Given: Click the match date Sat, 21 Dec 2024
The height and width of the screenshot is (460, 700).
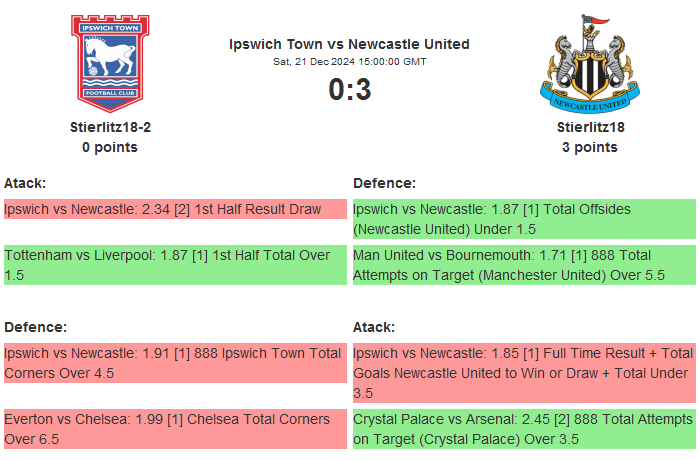Looking at the screenshot, I should click(x=349, y=61).
